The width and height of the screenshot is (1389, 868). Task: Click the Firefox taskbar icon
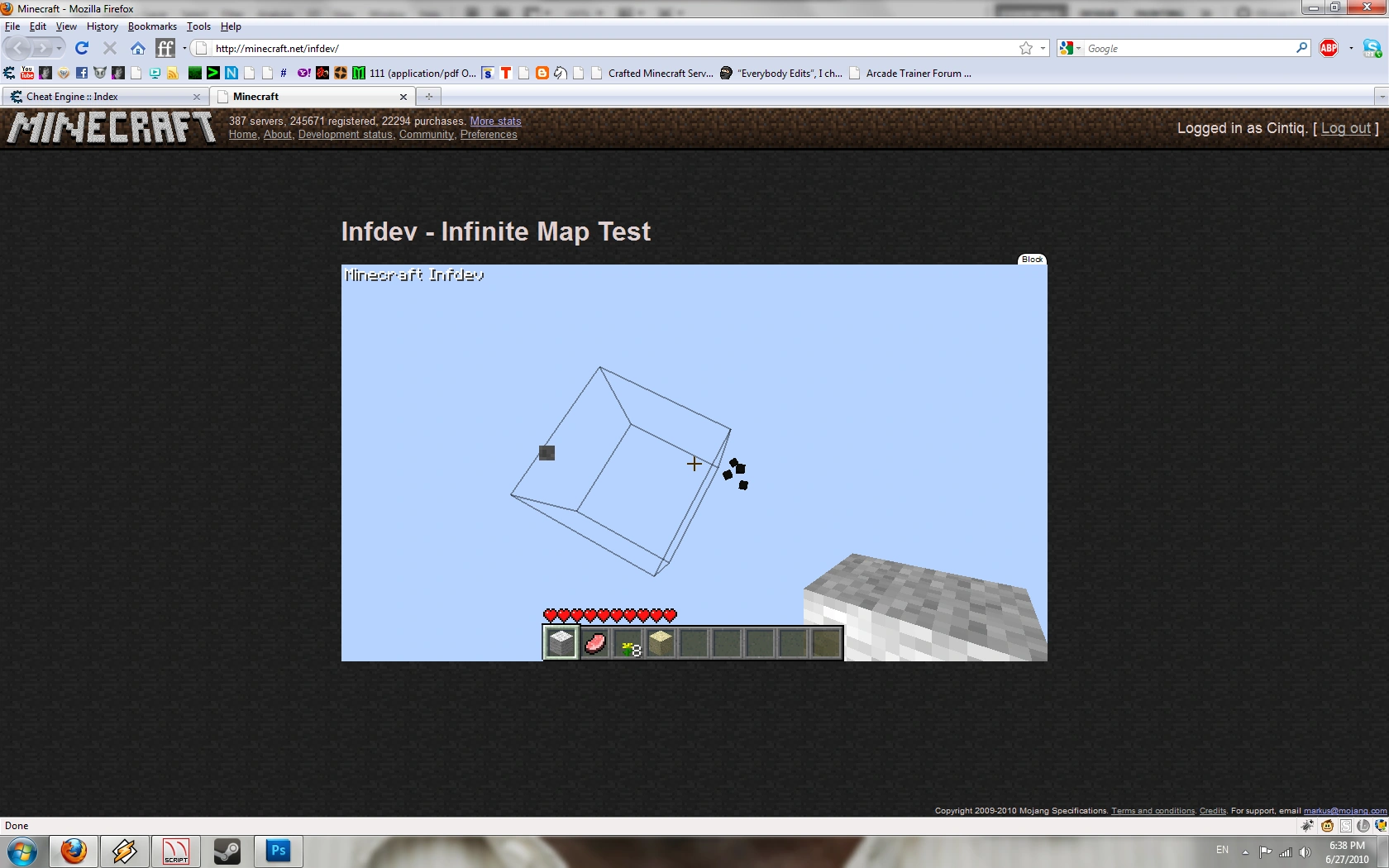(74, 851)
